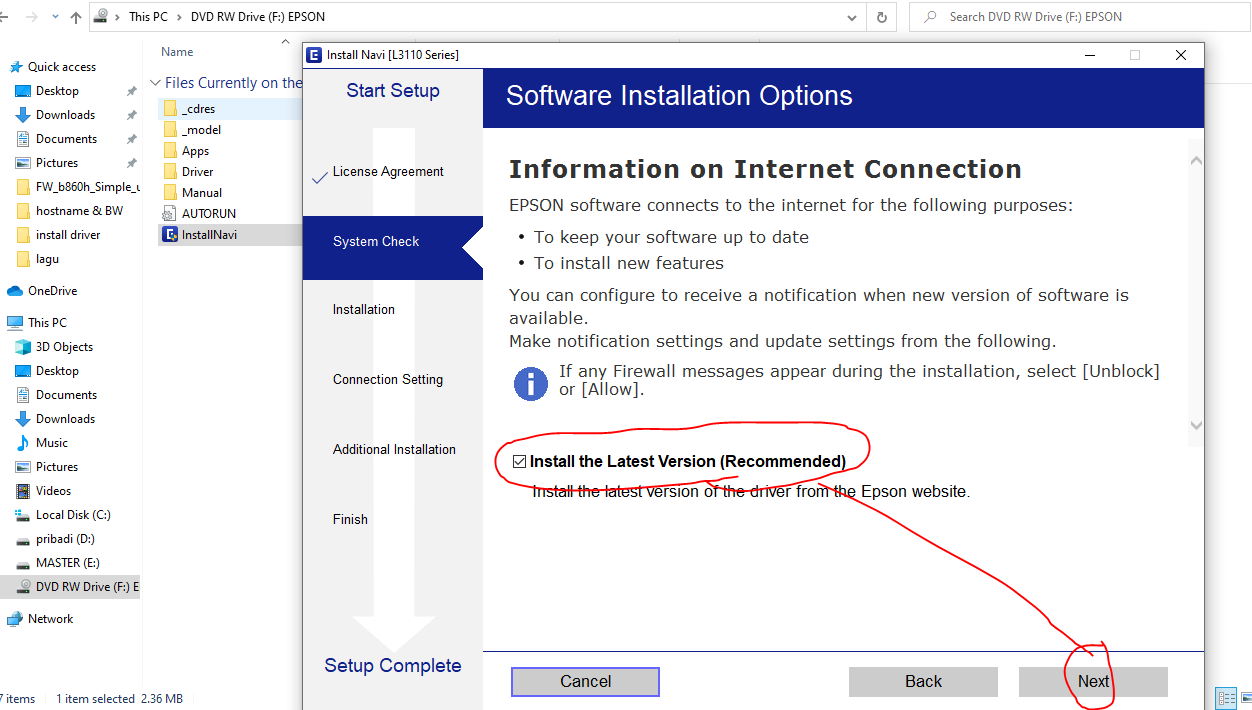Click scroll down arrow in installer text

coord(1196,426)
